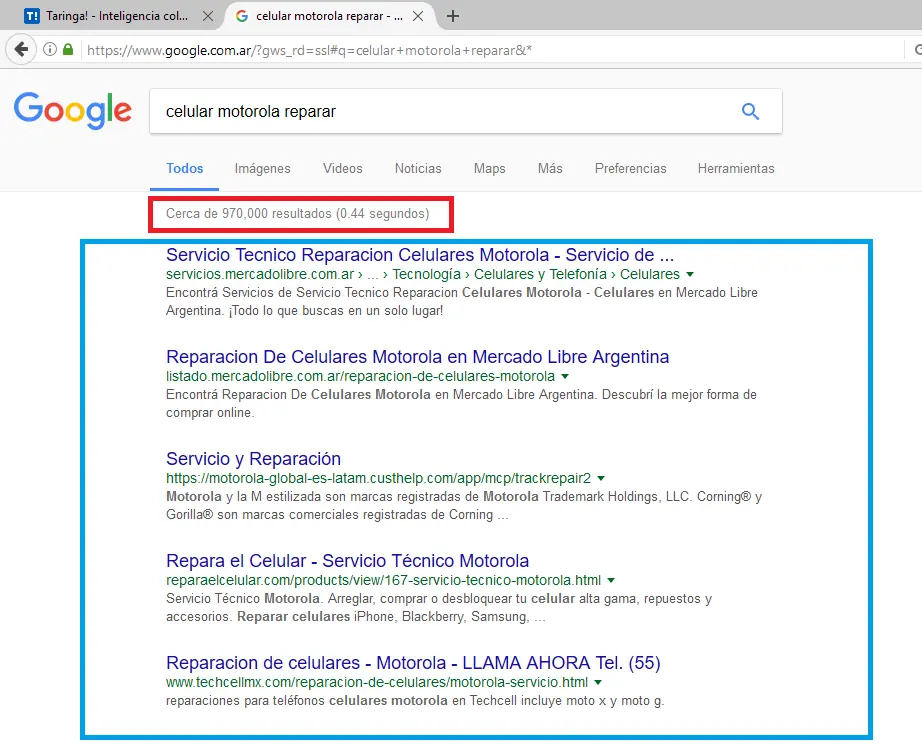Select the Todos search tab
Screen dimensions: 922x750
coord(185,169)
